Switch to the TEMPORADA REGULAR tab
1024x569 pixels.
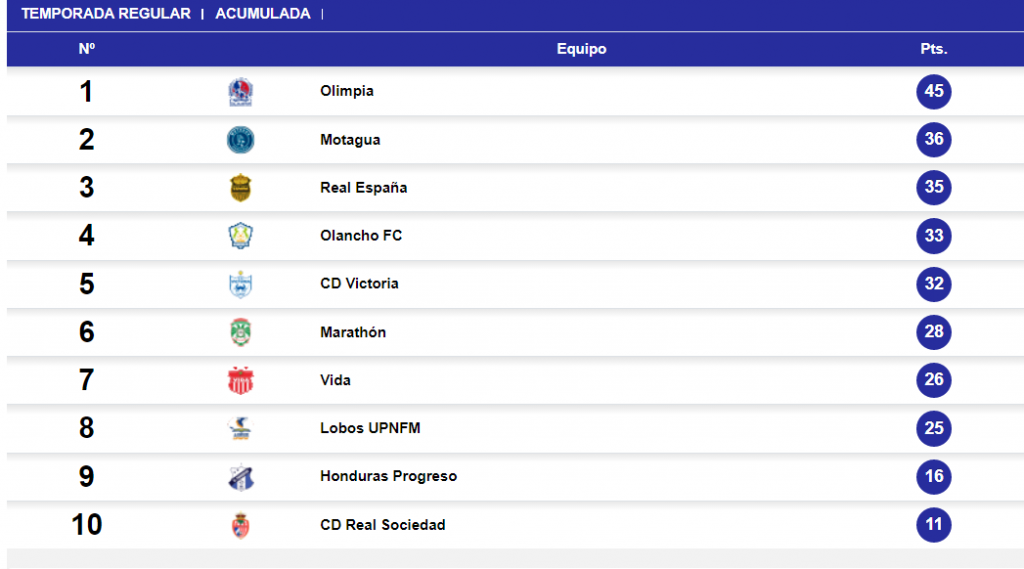tap(106, 14)
